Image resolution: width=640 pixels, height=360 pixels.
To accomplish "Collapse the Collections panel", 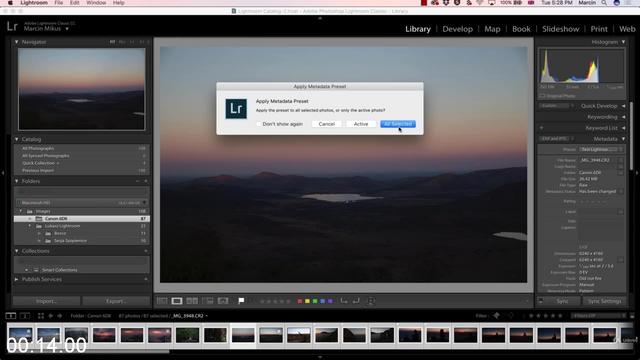I will pos(16,251).
